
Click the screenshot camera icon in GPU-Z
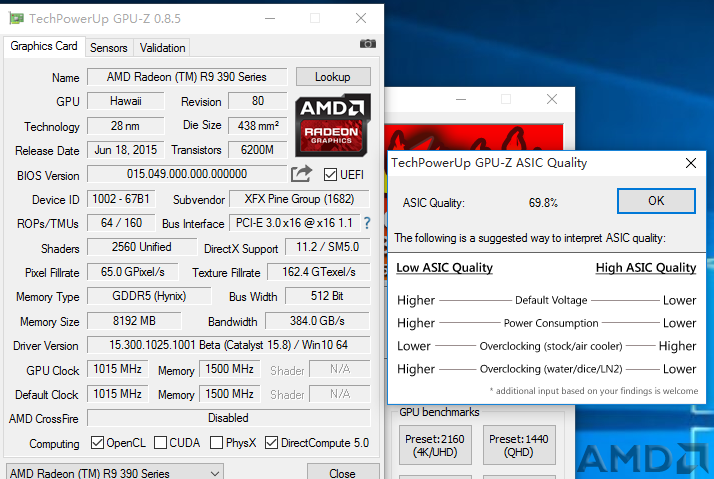coord(367,44)
